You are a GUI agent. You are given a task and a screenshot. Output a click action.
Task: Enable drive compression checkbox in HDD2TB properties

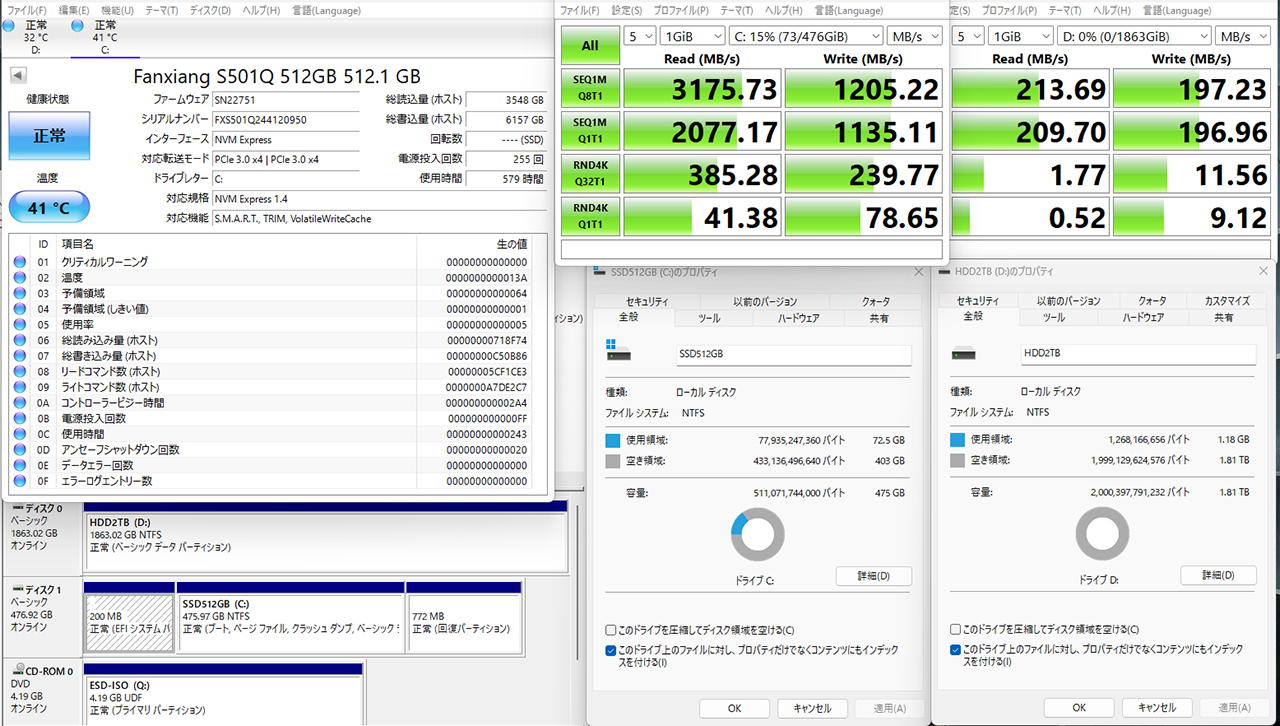[955, 630]
